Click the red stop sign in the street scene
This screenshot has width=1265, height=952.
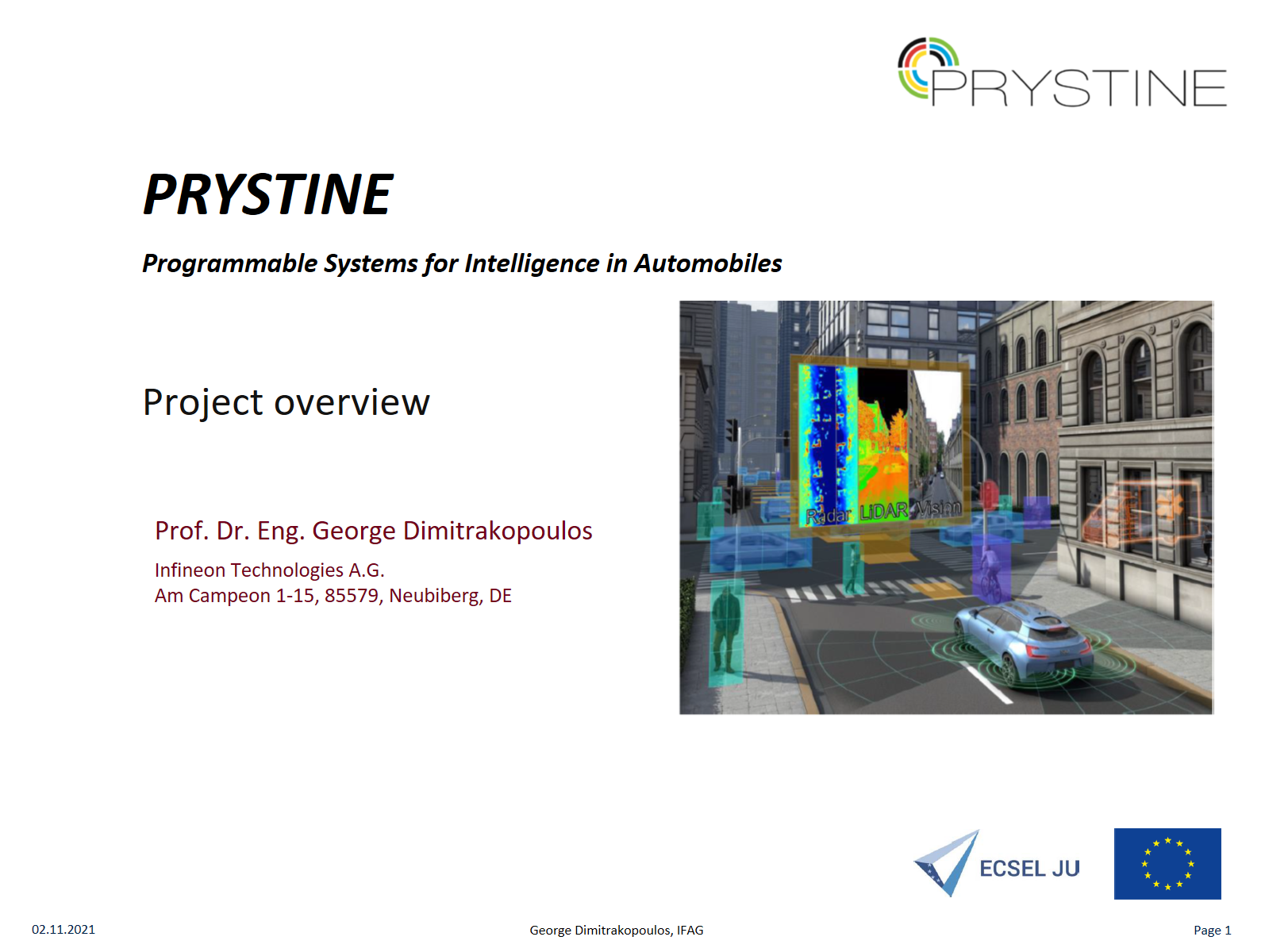tap(989, 496)
